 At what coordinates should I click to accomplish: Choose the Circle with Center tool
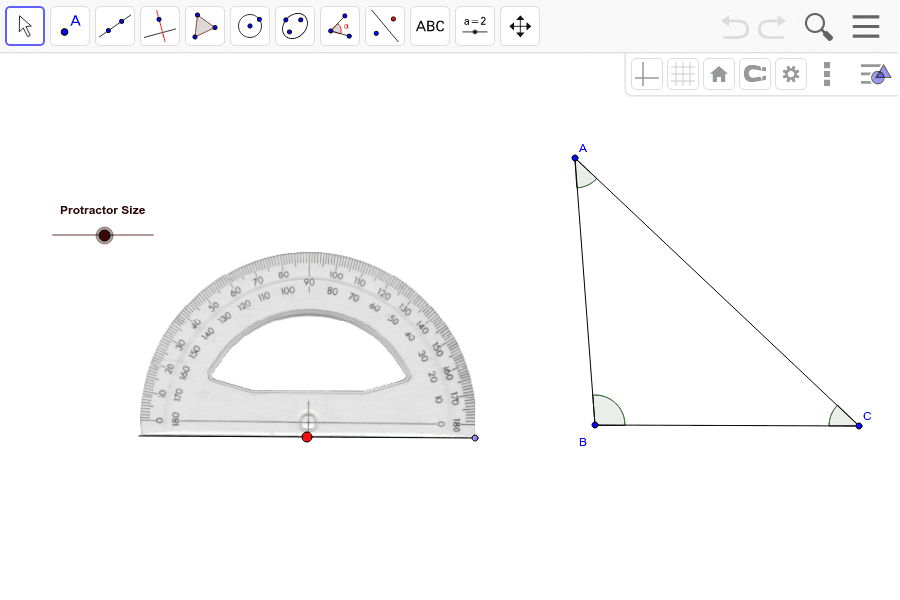pyautogui.click(x=250, y=26)
